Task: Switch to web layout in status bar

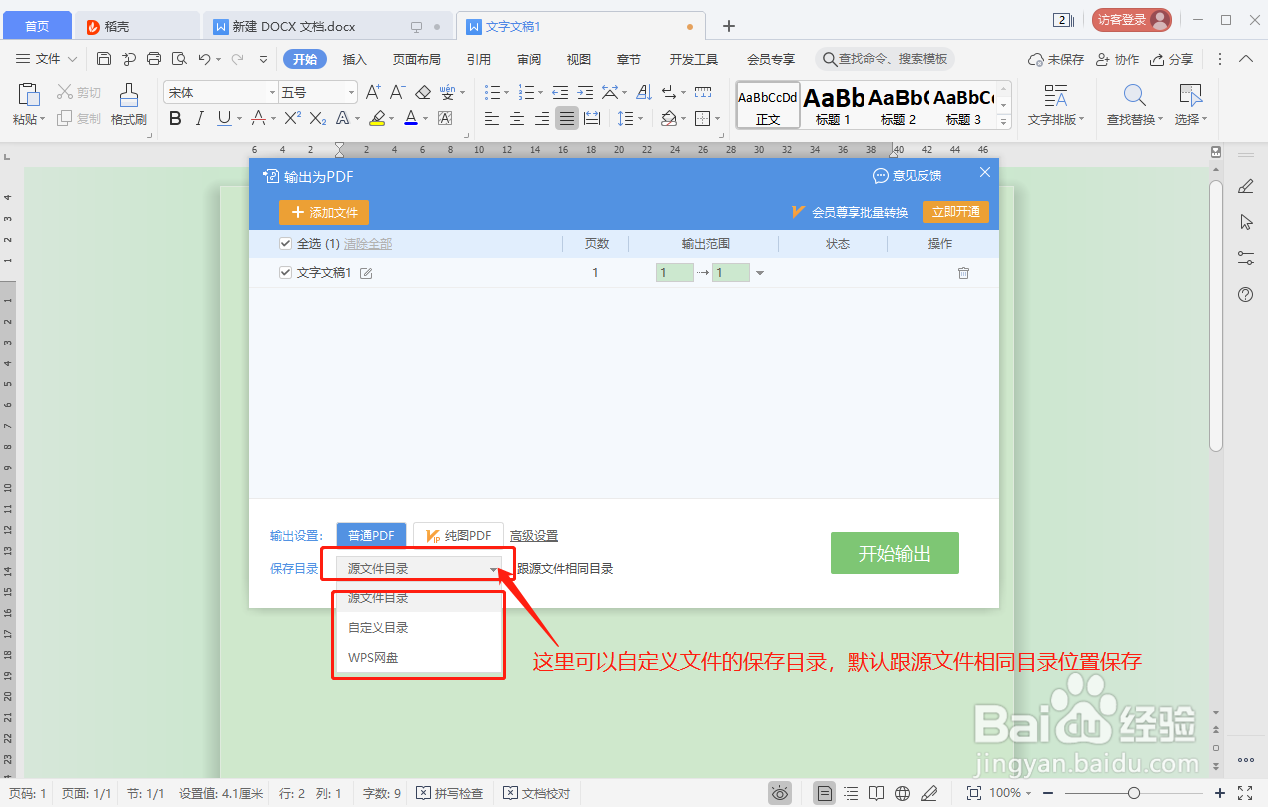Action: pos(902,793)
